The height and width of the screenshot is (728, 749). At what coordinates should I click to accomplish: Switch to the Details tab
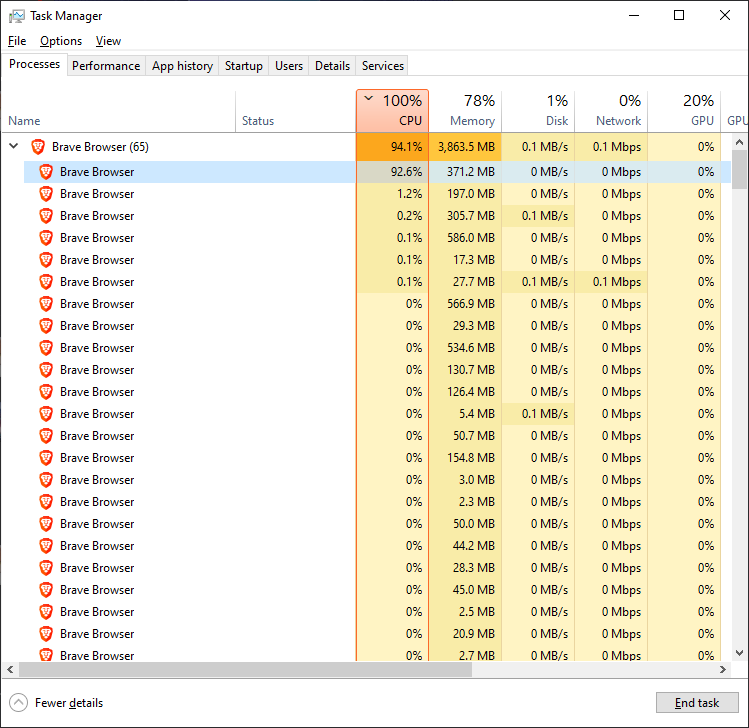[332, 66]
